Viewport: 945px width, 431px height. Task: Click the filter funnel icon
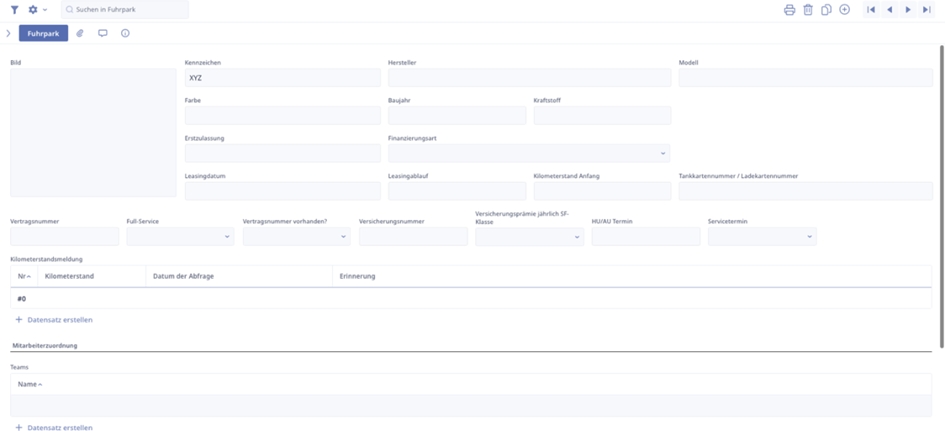tap(15, 9)
